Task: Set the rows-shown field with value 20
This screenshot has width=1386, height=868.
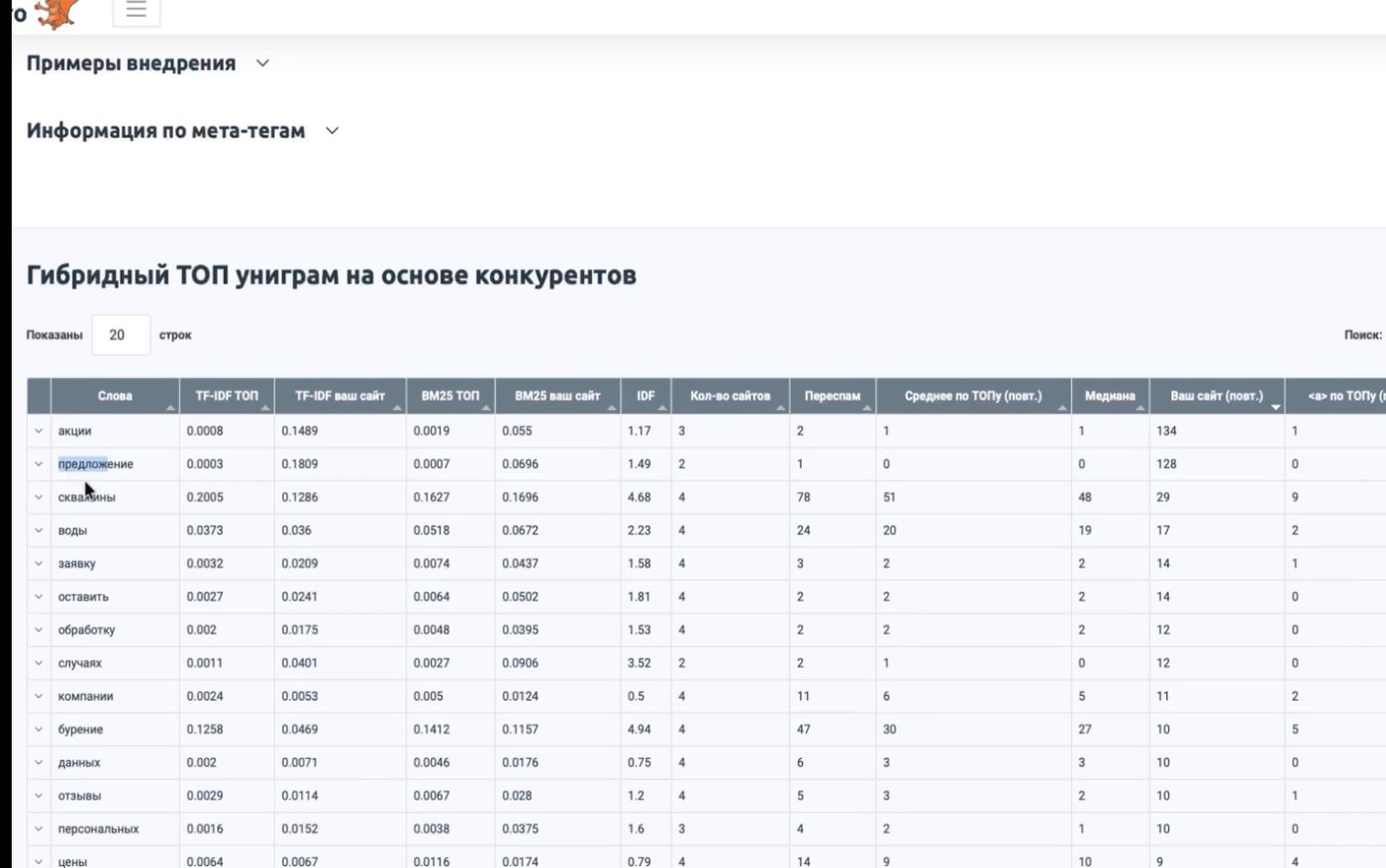Action: 121,335
